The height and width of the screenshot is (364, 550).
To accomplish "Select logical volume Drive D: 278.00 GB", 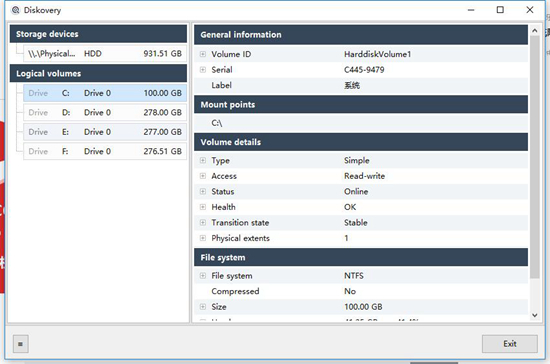I will click(105, 113).
